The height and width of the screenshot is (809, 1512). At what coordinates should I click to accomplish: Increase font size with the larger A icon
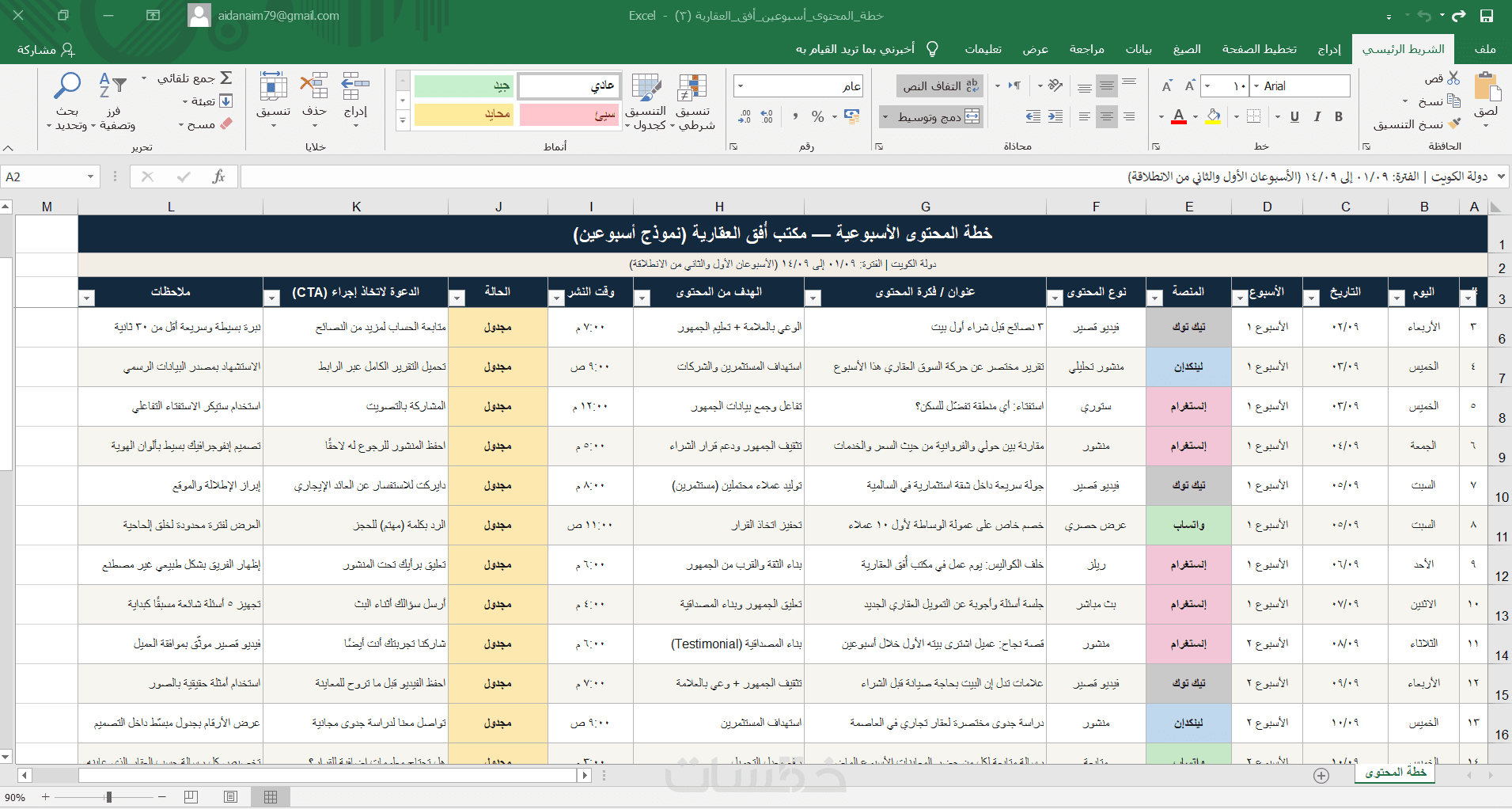click(1189, 85)
